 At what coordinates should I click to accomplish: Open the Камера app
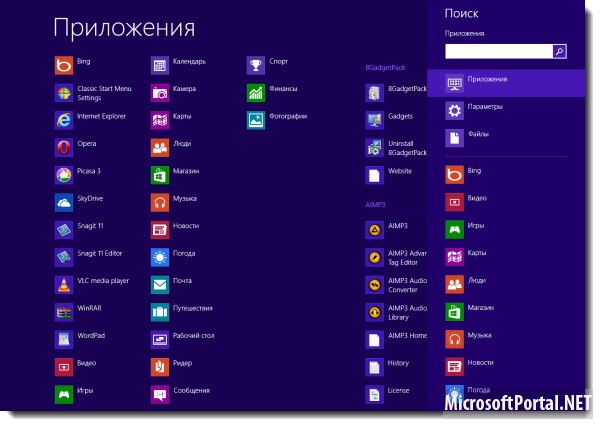(x=173, y=93)
